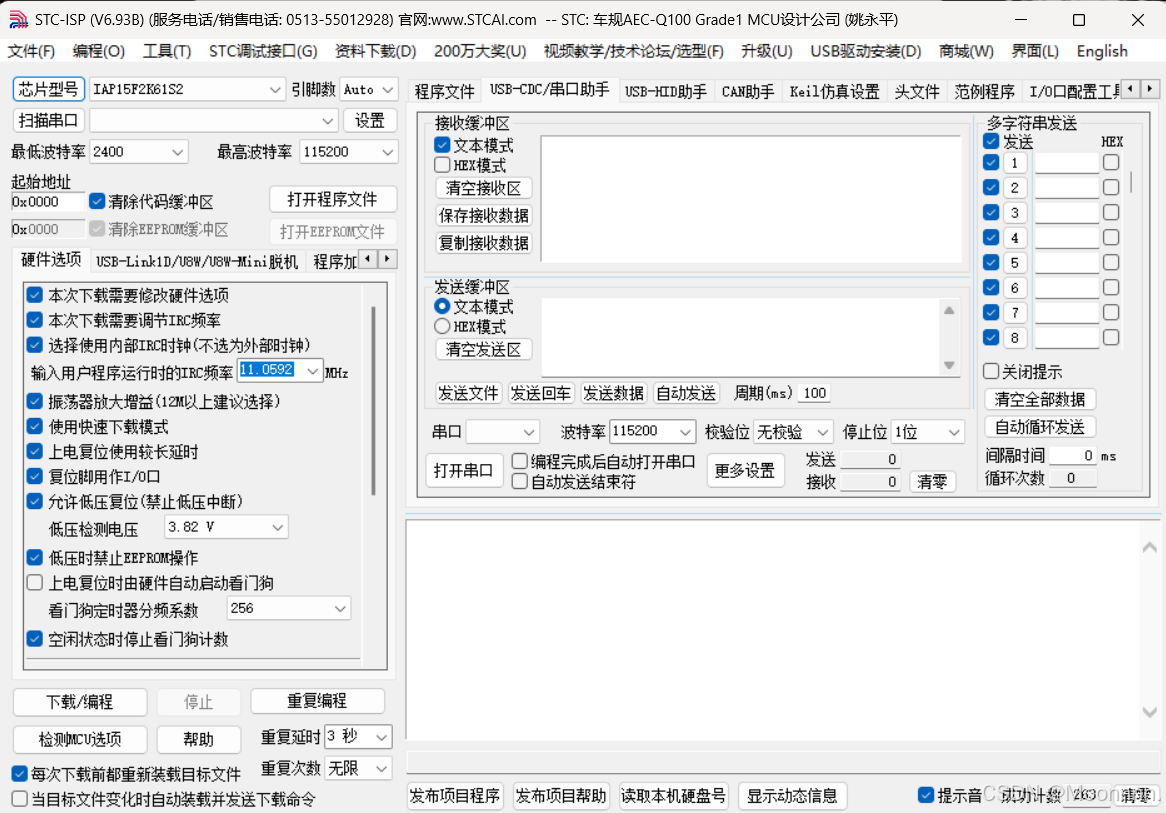Image resolution: width=1166 pixels, height=813 pixels.
Task: Click the STC-ISP application icon in title bar
Action: tap(18, 19)
